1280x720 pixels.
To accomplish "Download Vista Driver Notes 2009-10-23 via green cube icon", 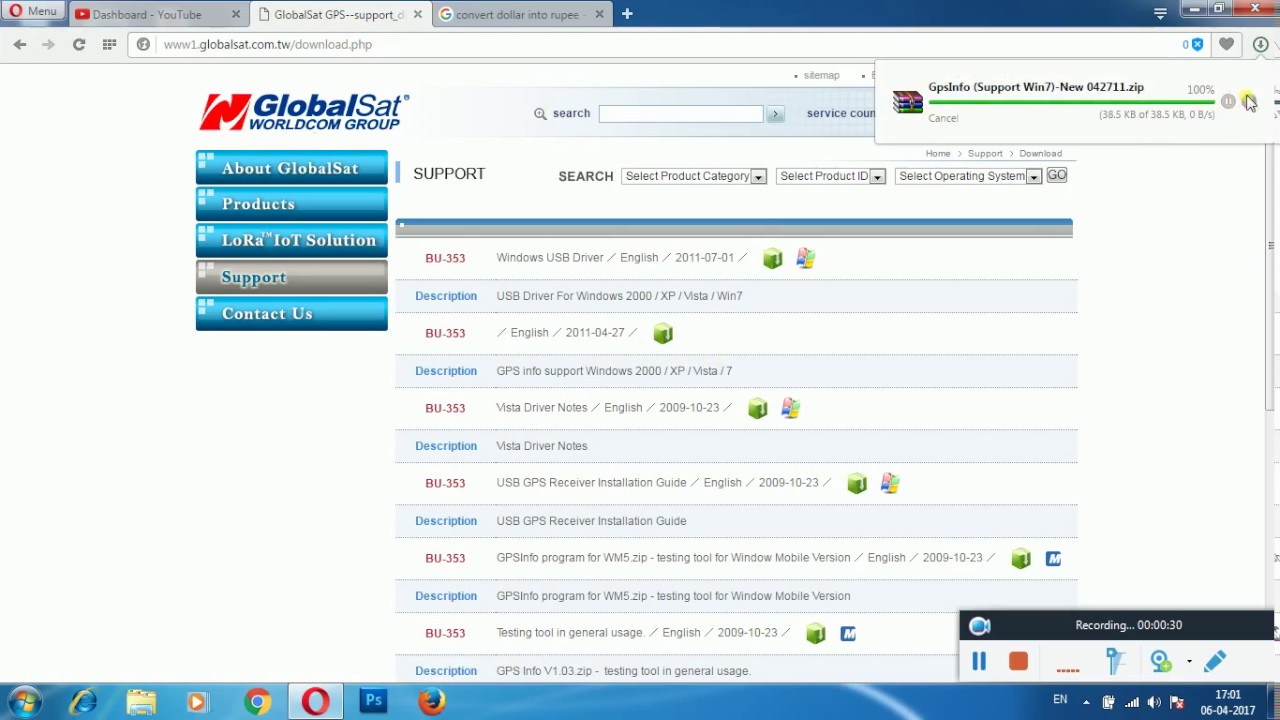I will (x=757, y=409).
